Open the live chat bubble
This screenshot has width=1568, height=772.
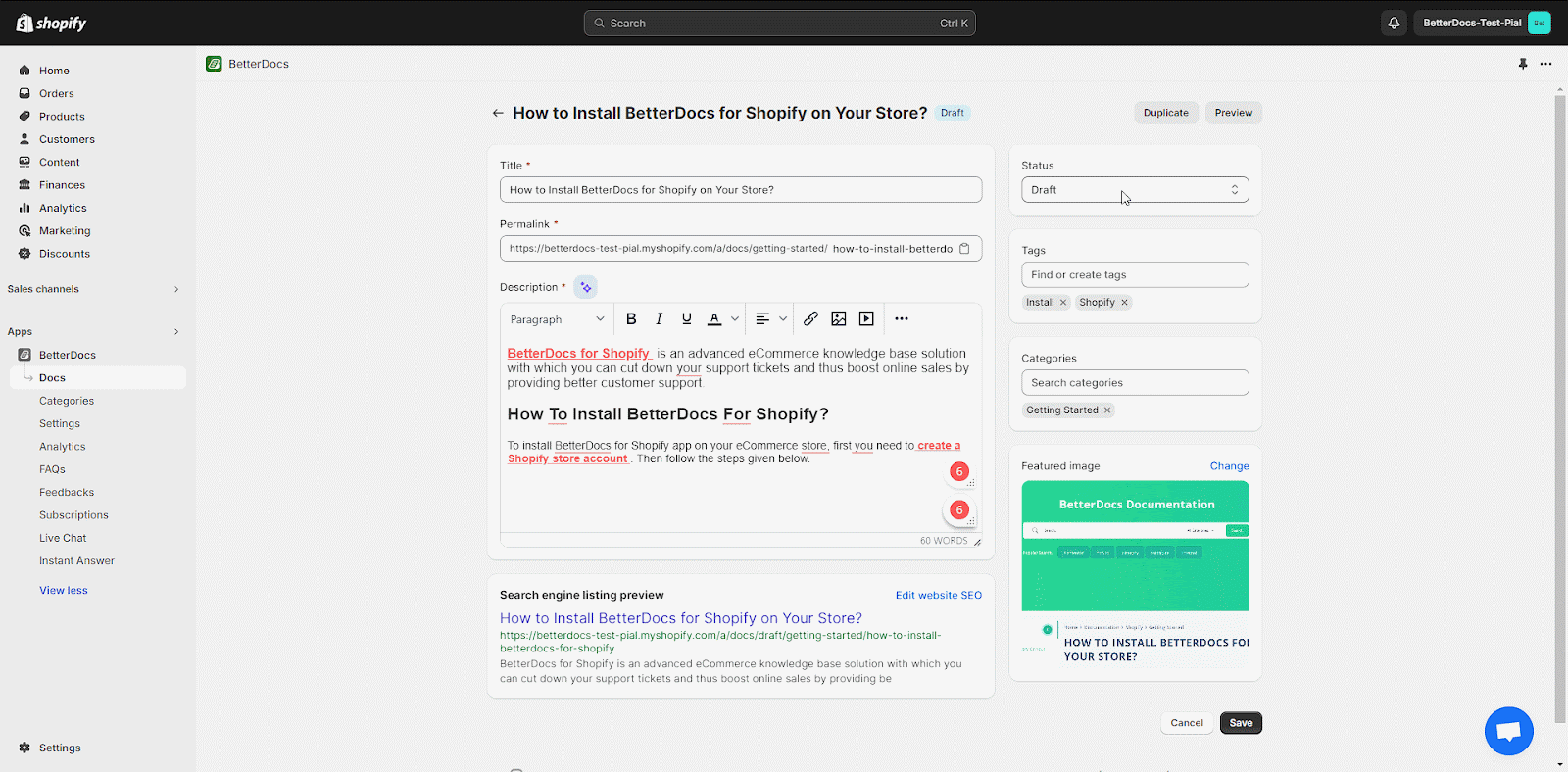point(1509,731)
